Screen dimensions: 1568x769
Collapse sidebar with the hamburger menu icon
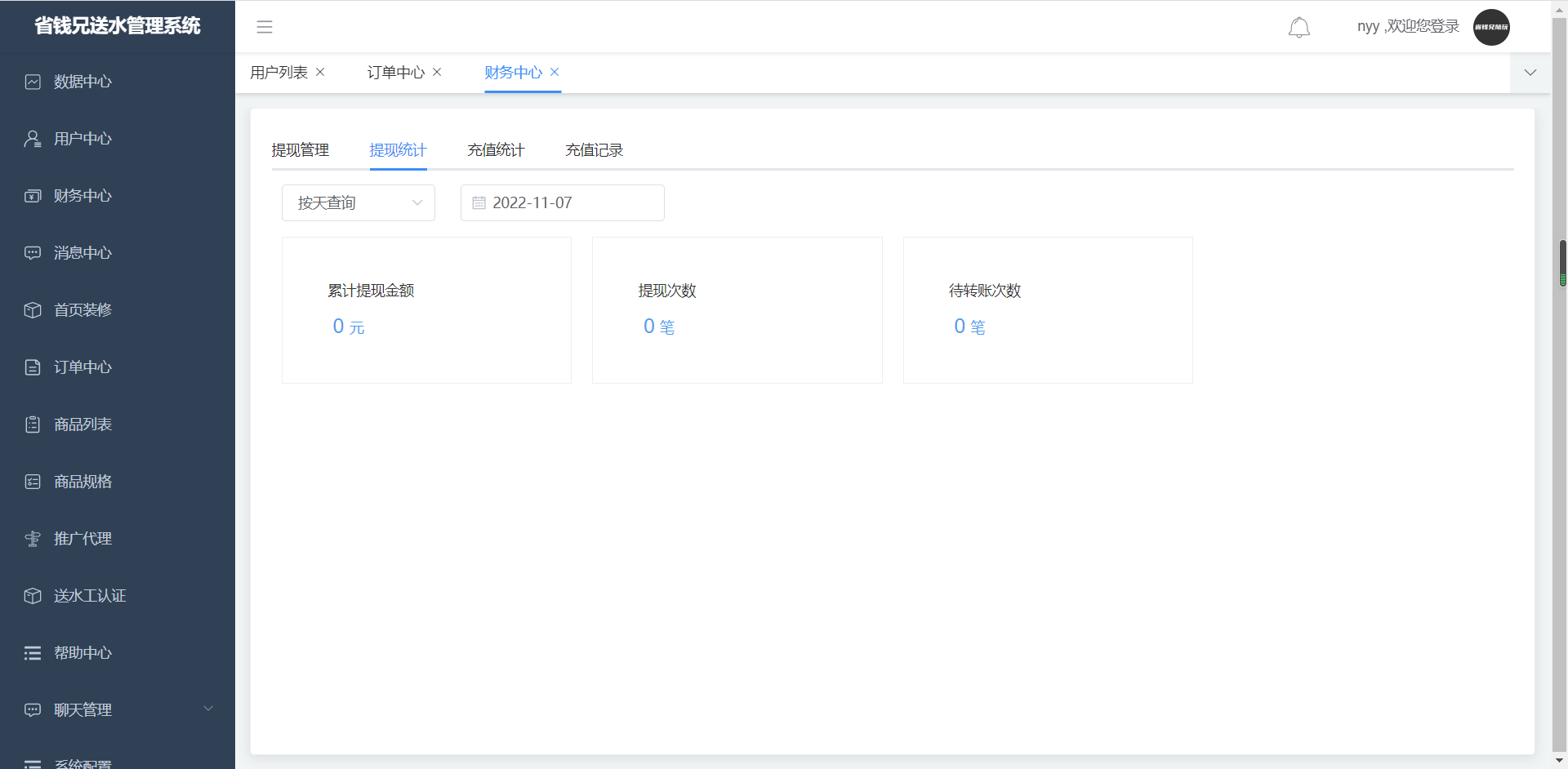pyautogui.click(x=265, y=27)
